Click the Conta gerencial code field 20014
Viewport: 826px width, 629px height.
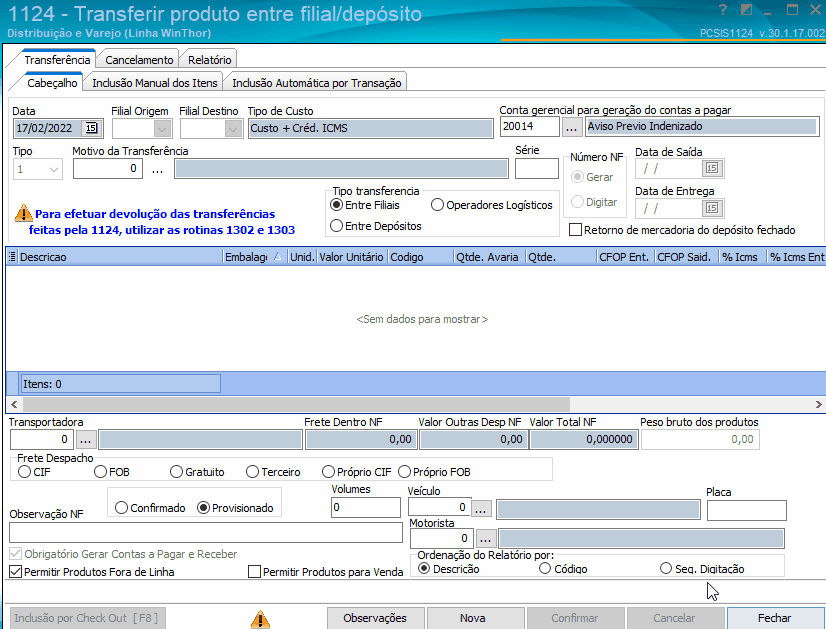529,126
